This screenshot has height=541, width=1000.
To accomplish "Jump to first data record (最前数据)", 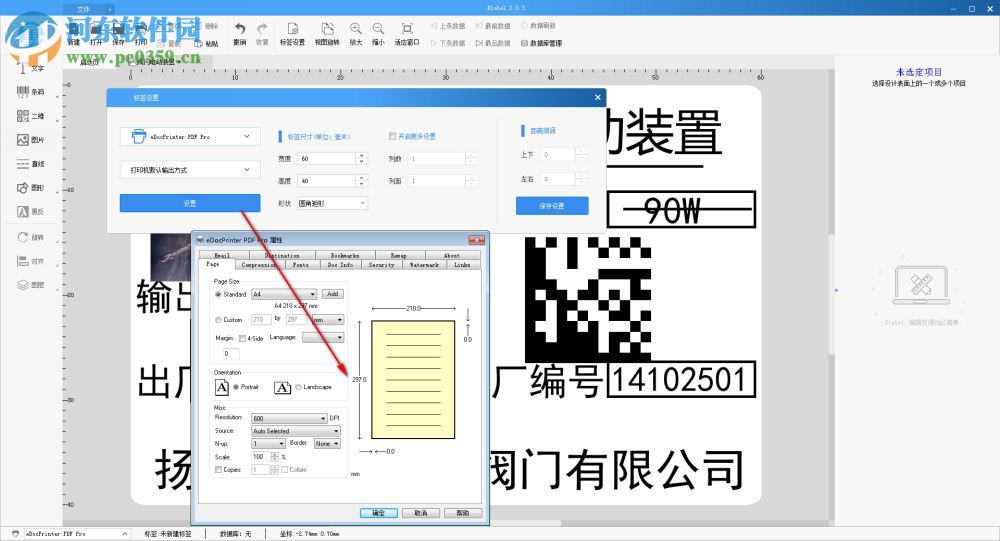I will click(493, 26).
